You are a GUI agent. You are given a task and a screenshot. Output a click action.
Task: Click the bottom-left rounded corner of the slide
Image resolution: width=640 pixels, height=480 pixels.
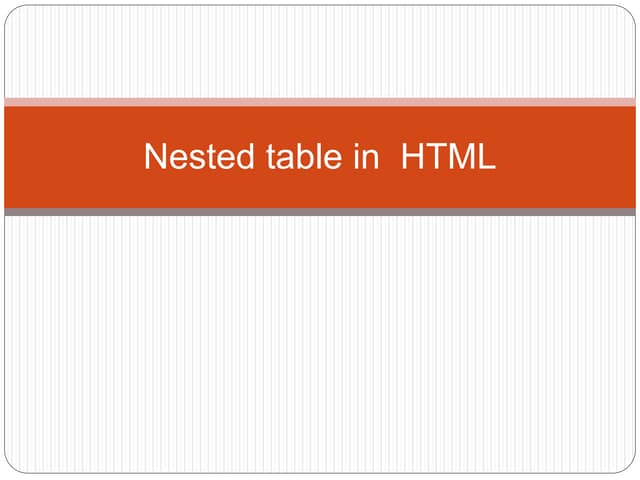[11, 466]
